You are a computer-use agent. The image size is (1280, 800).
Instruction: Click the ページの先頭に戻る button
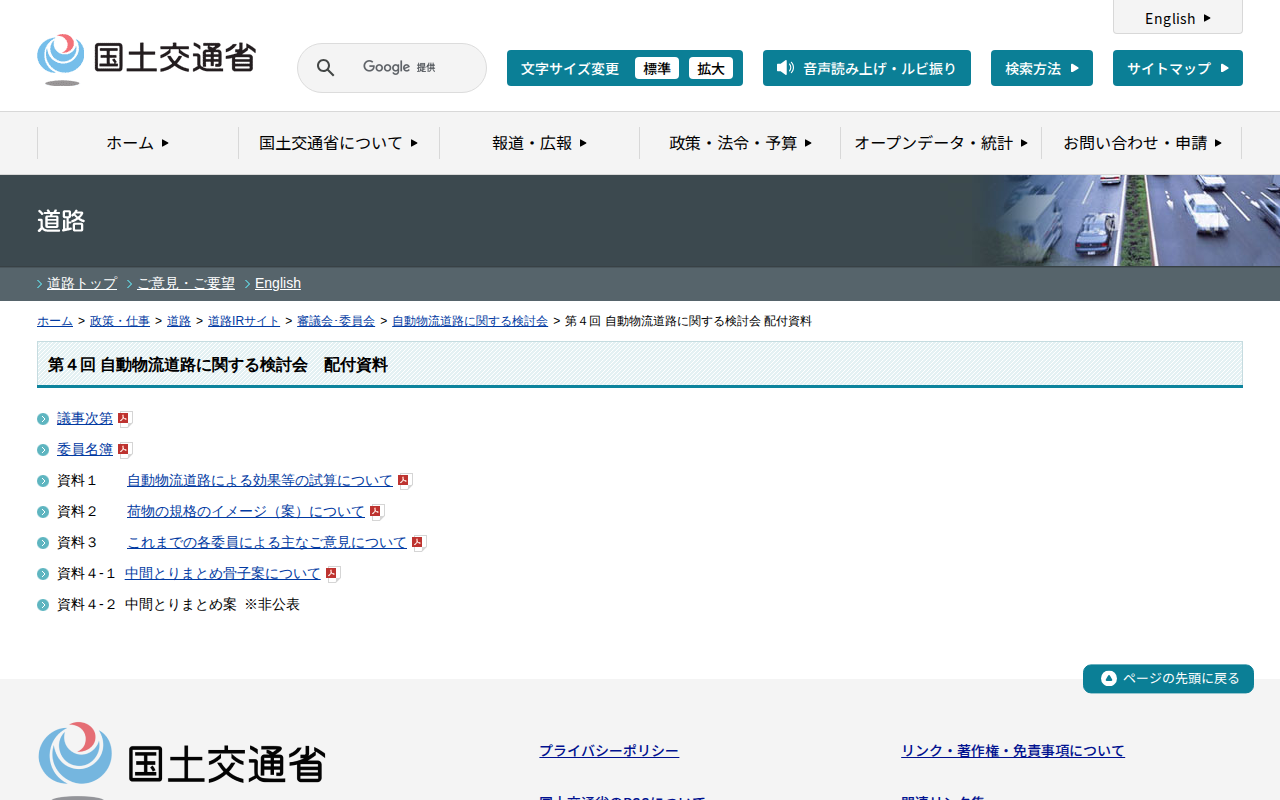[1168, 679]
